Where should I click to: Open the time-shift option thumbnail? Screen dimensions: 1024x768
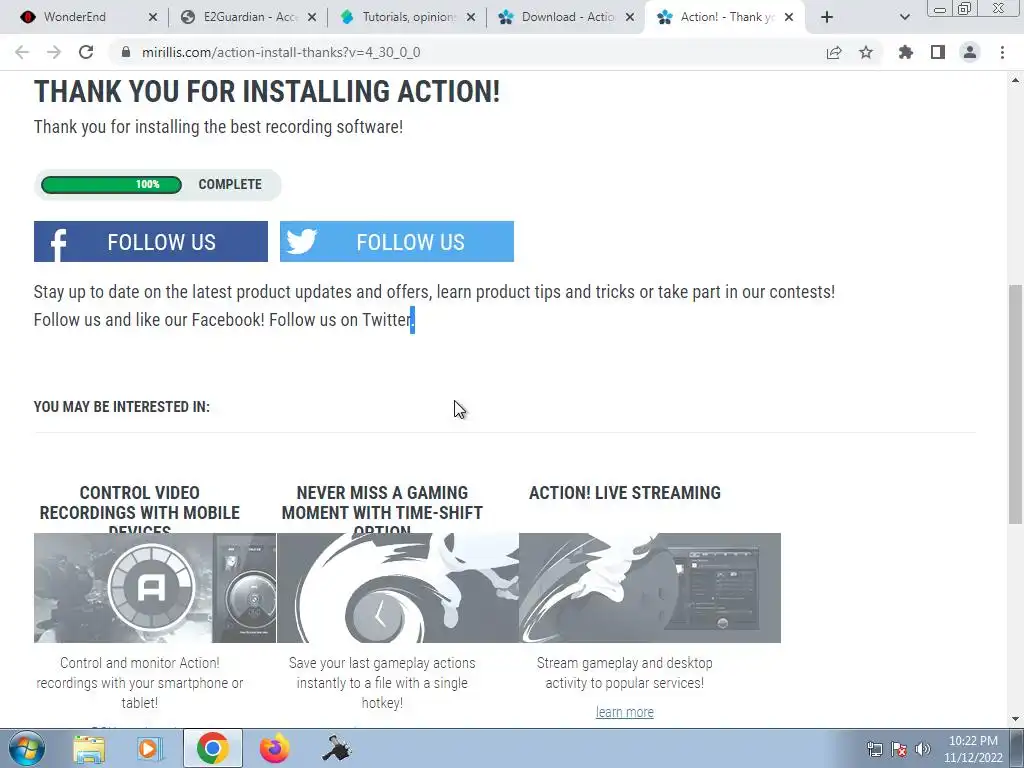(398, 588)
